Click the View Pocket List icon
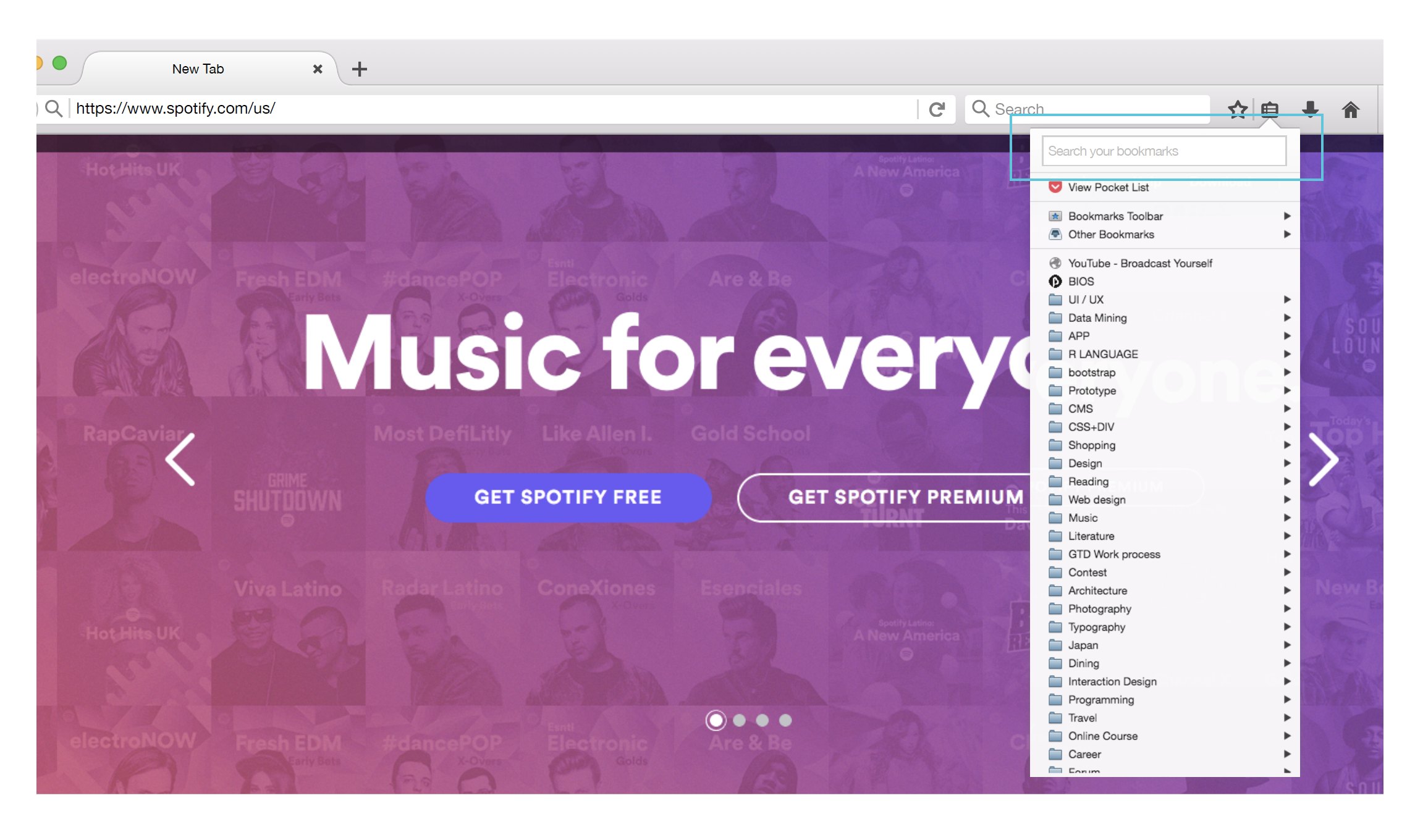 [1055, 187]
